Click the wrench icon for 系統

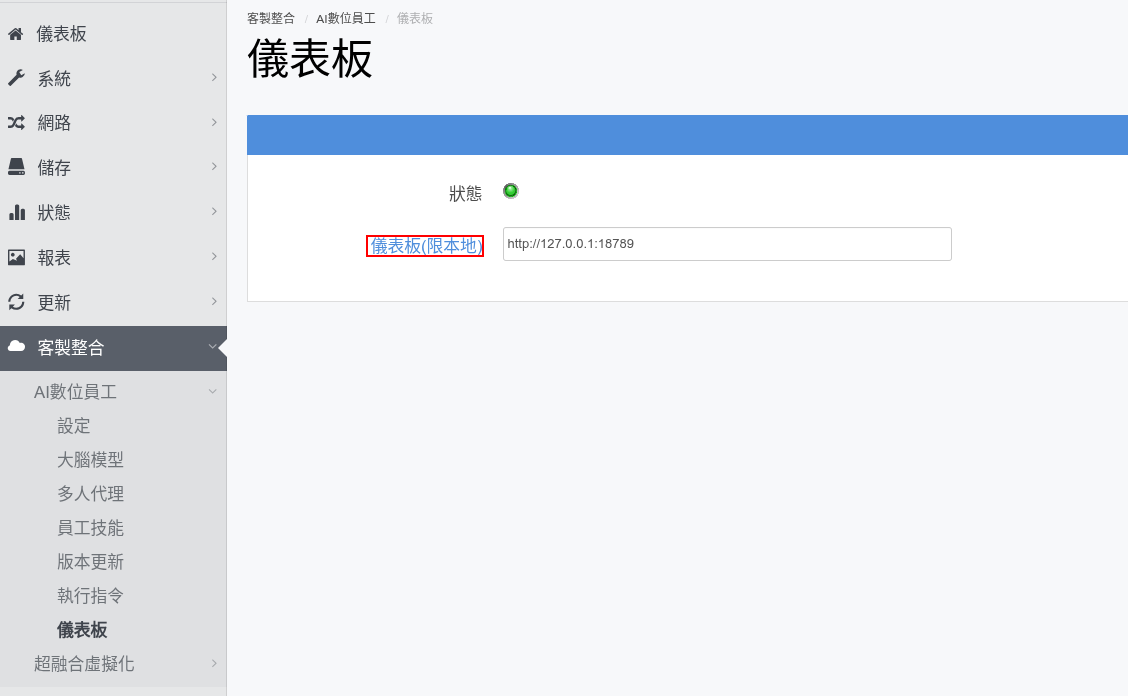[x=16, y=78]
